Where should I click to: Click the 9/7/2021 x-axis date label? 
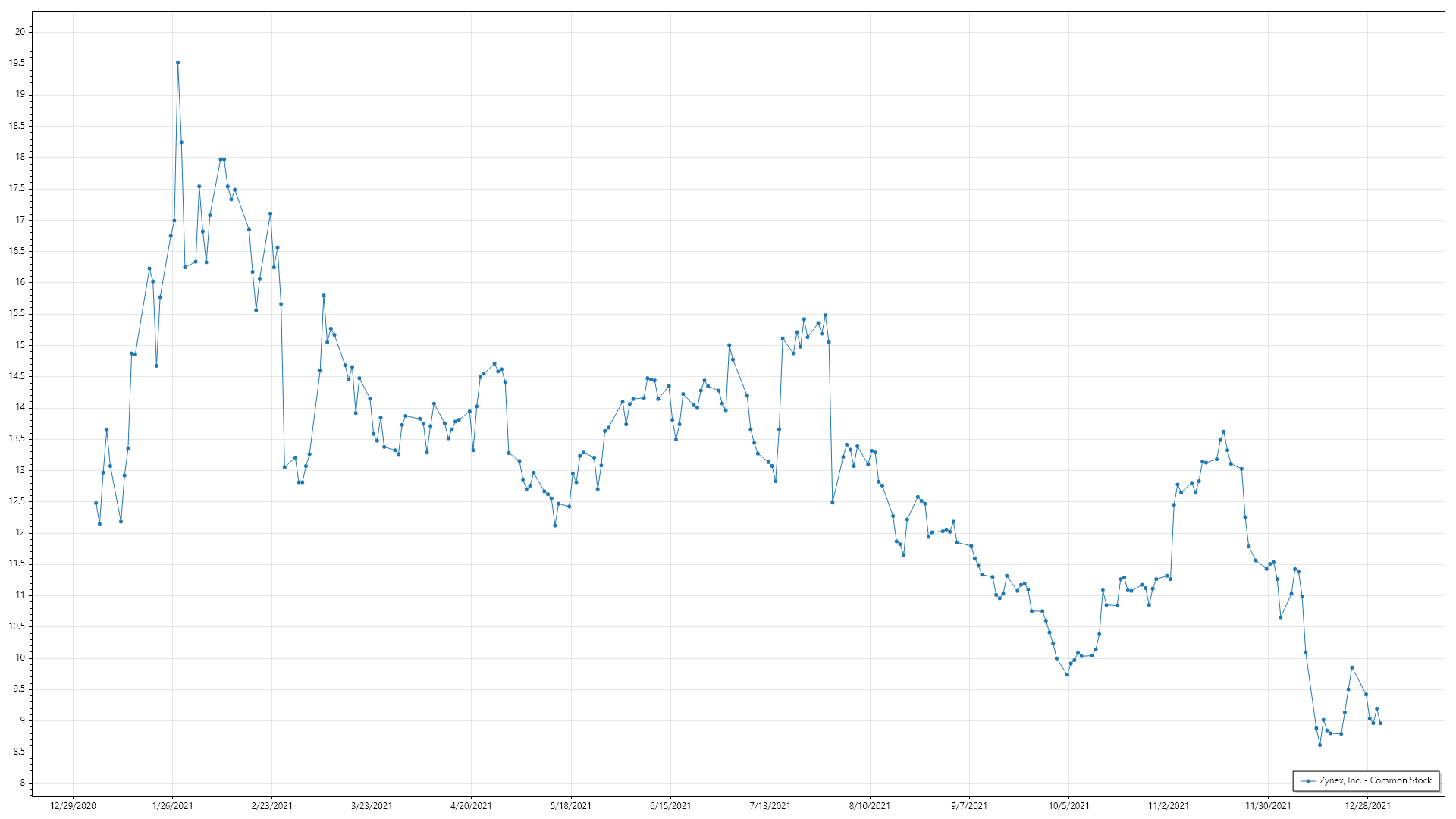pyautogui.click(x=969, y=806)
